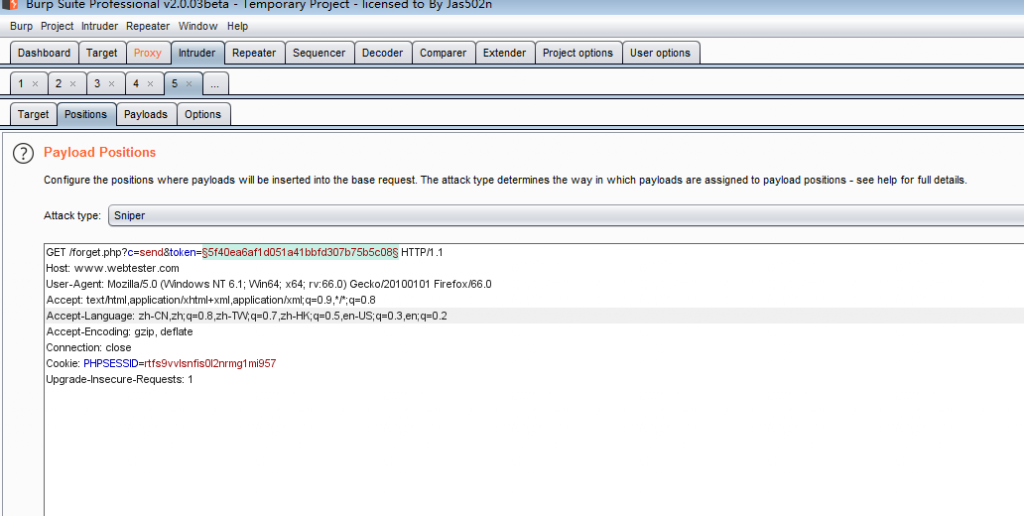The width and height of the screenshot is (1024, 516).
Task: Open the Repeater menu in menu bar
Action: 148,26
